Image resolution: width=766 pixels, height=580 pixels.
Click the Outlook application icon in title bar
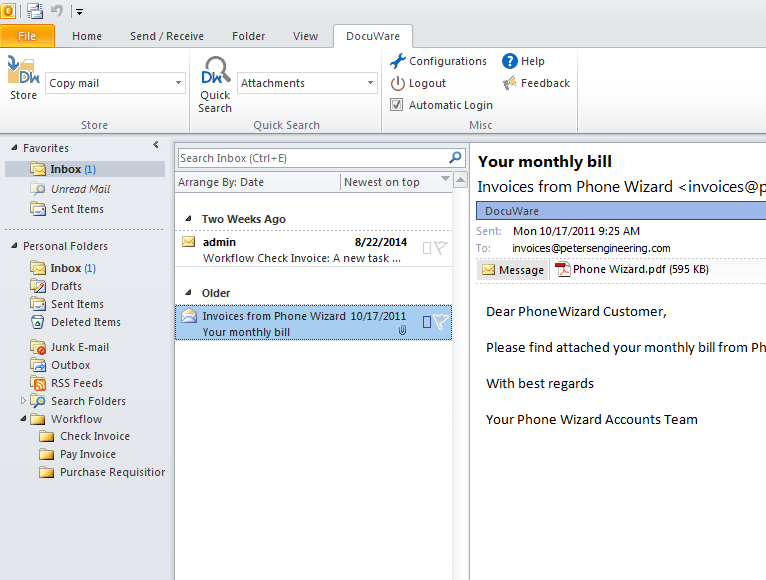tap(8, 10)
